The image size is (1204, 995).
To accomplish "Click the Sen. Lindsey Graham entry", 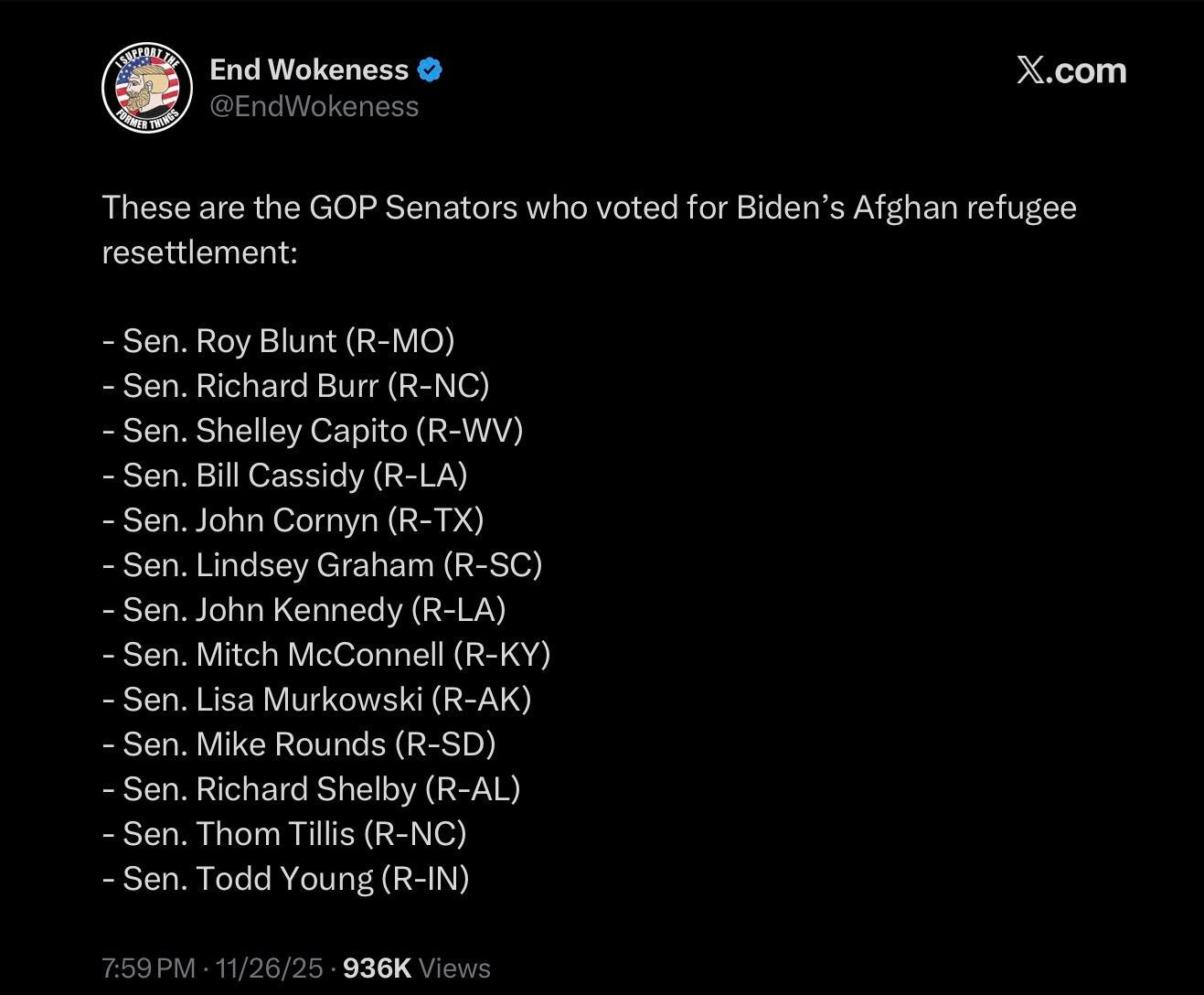I will click(323, 564).
